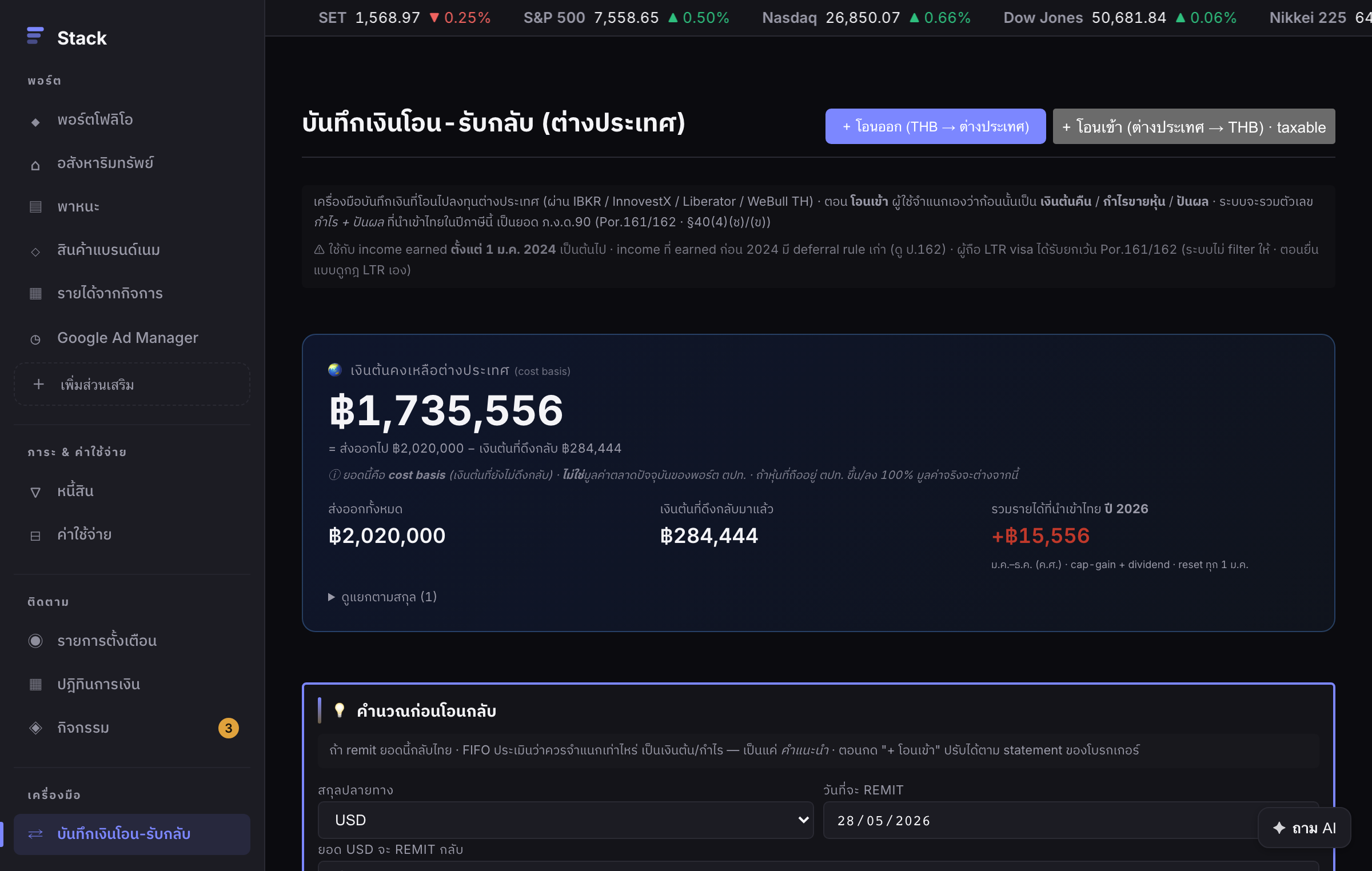Screen dimensions: 1372x871
Task: Click the S&P 500 ticker entry
Action: coord(626,18)
